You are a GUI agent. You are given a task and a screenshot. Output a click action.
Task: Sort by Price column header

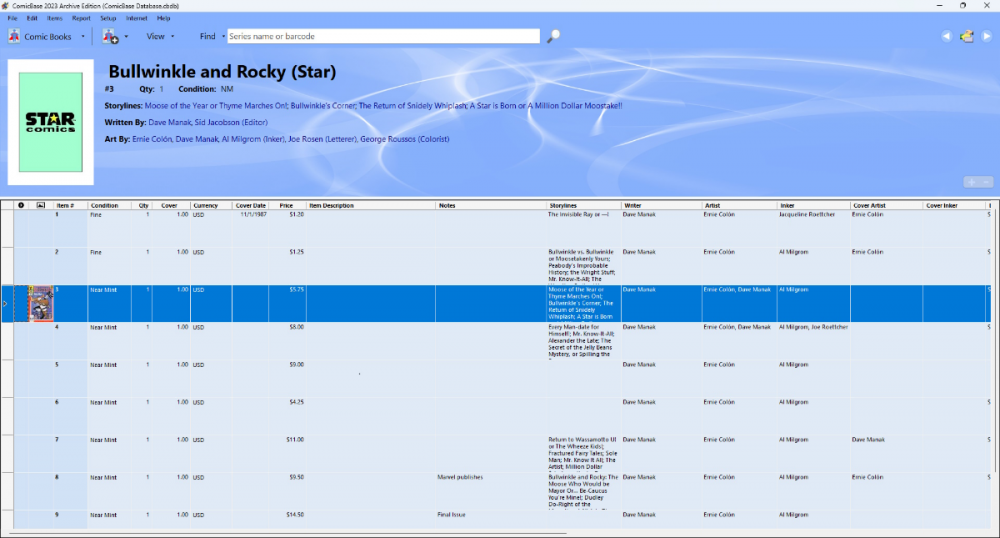[288, 205]
